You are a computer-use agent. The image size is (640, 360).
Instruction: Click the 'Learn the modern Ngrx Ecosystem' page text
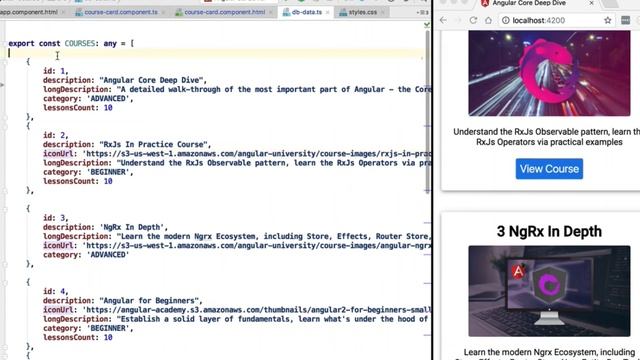549,352
